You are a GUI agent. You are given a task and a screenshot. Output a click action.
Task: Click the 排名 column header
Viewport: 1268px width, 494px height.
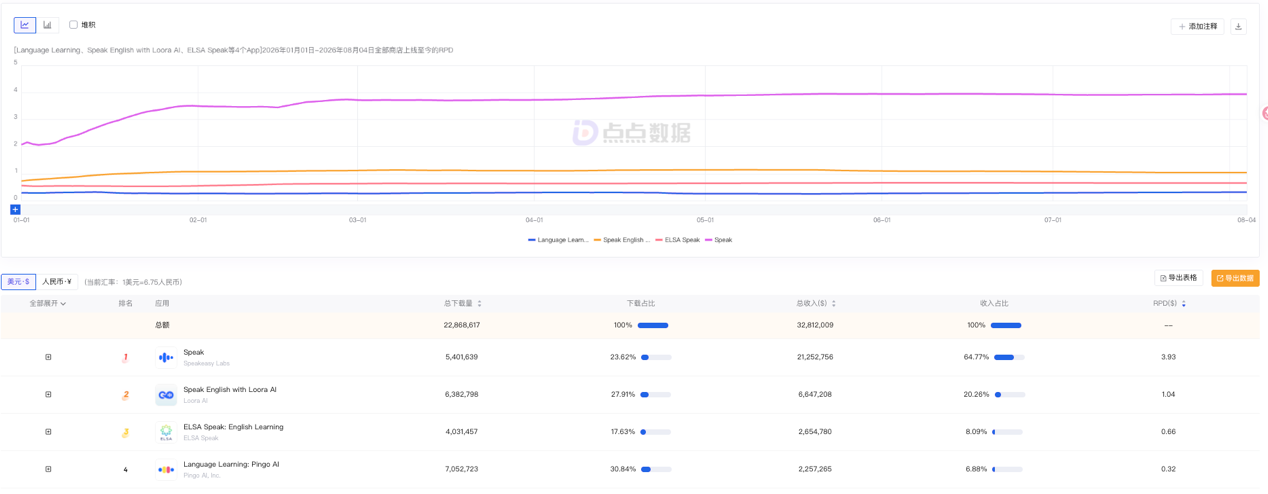click(125, 303)
